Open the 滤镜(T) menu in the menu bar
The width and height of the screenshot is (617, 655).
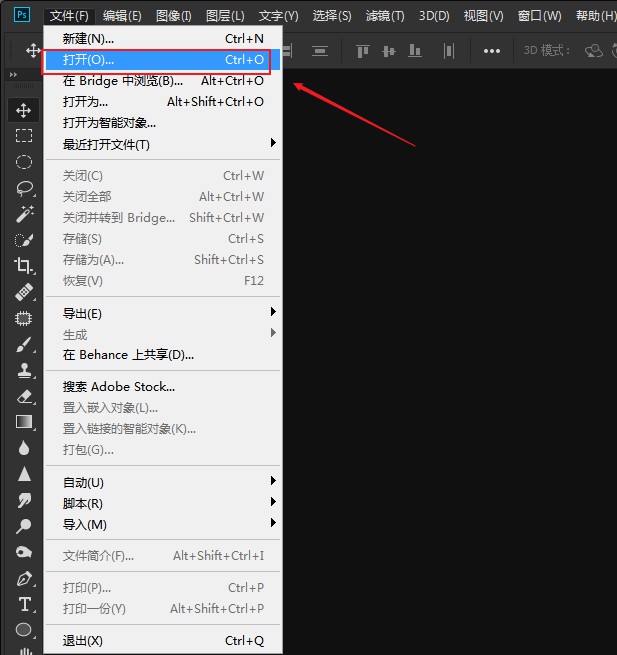point(385,16)
